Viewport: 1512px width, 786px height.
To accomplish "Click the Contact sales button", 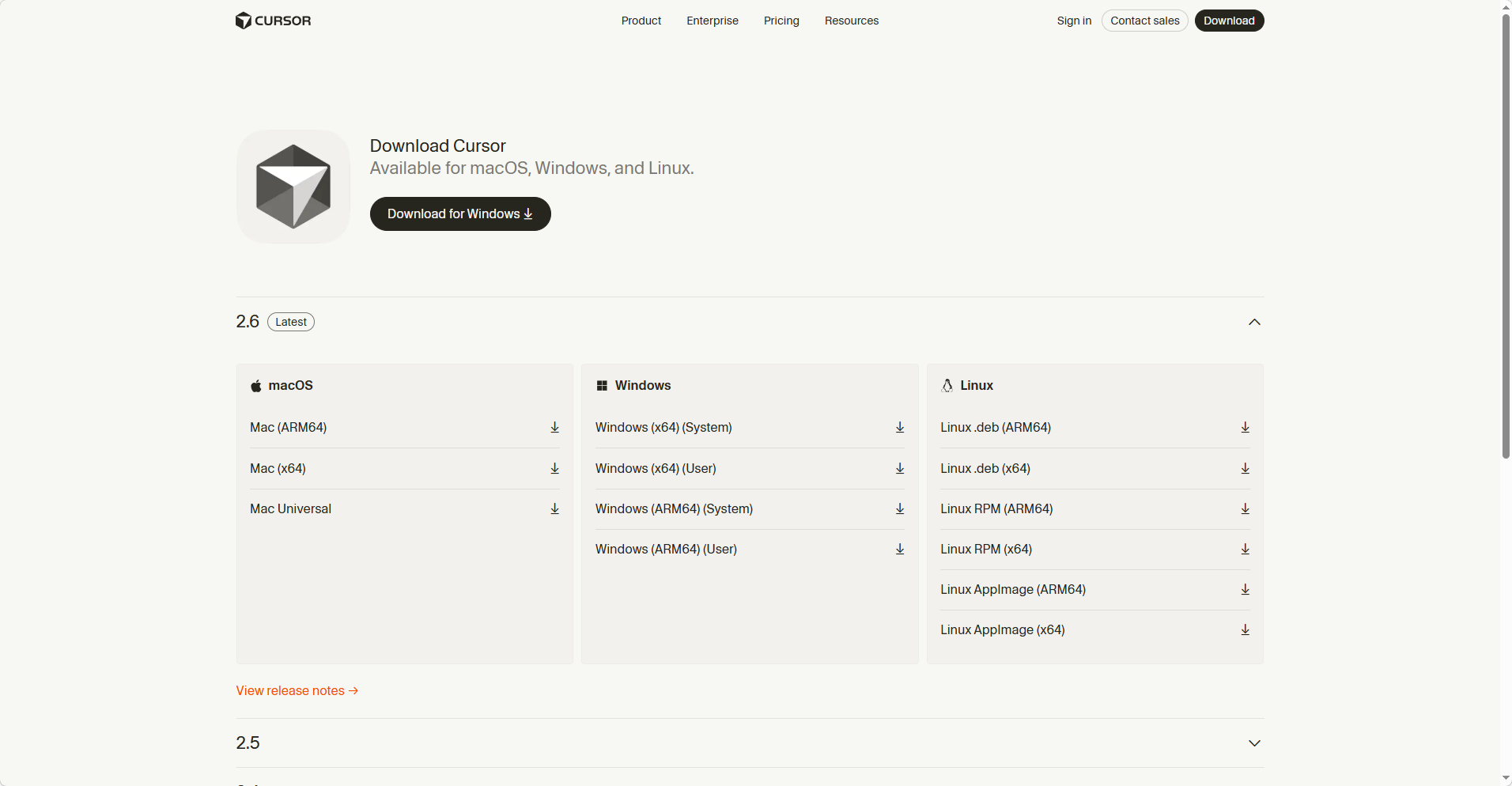I will pyautogui.click(x=1145, y=21).
